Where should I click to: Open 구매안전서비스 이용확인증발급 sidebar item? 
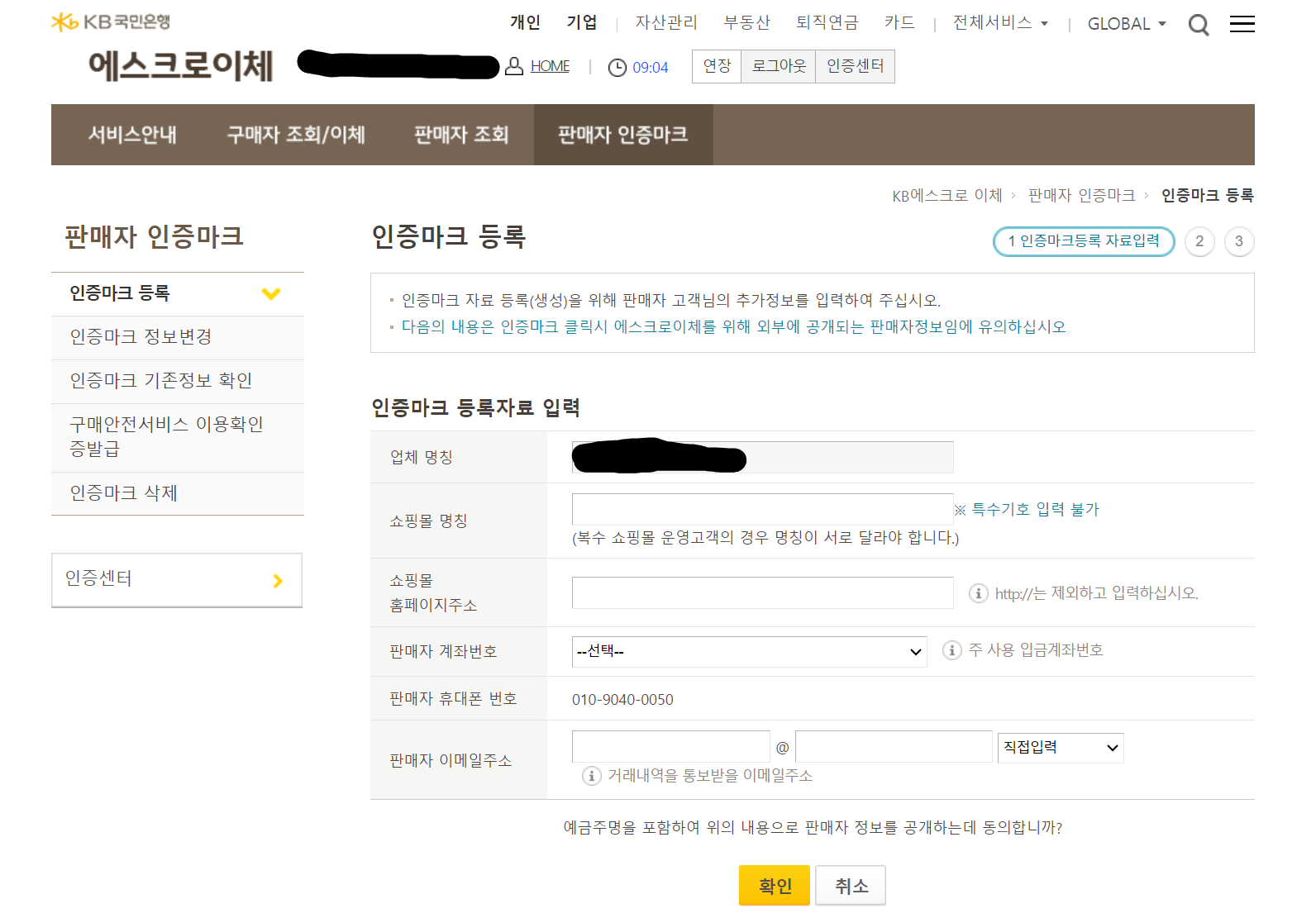tap(178, 437)
